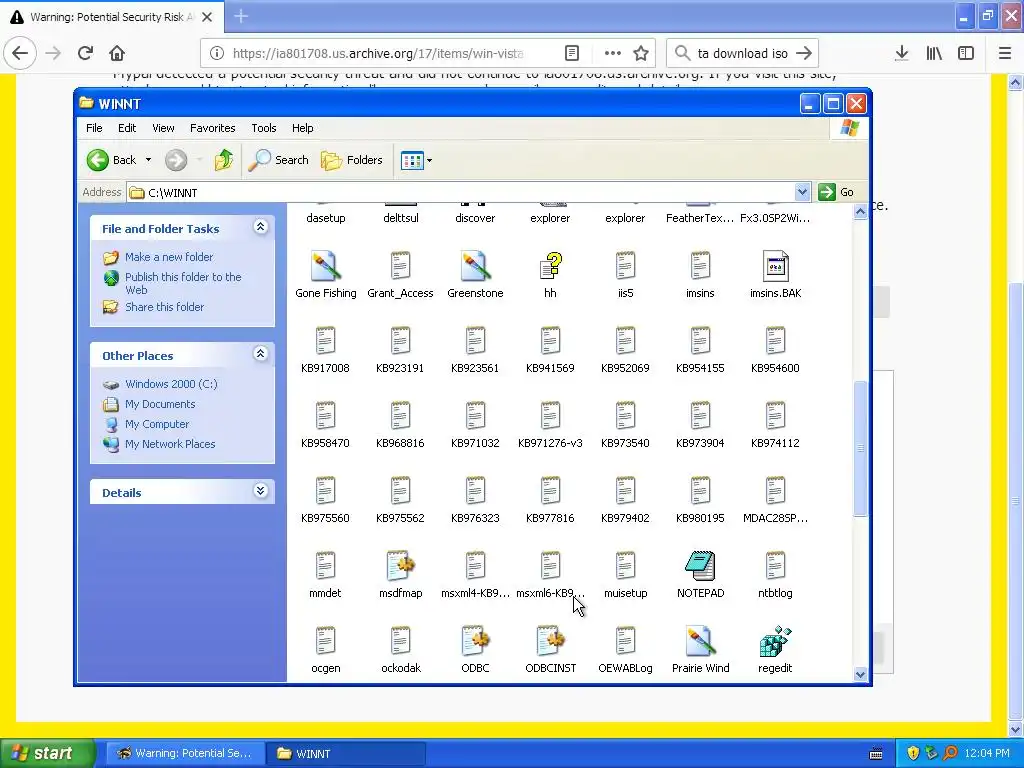Open the Favorites menu
Viewport: 1024px width, 768px height.
click(x=212, y=128)
